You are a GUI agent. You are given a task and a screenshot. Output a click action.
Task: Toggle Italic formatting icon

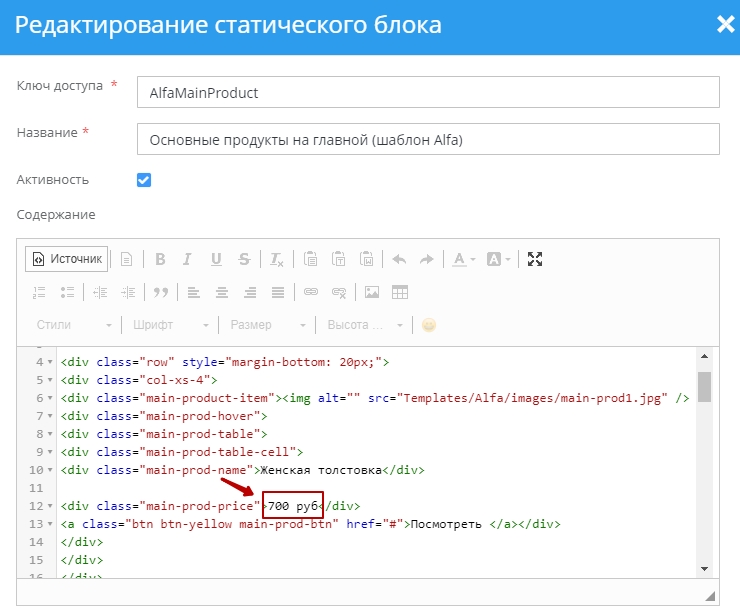pyautogui.click(x=187, y=259)
